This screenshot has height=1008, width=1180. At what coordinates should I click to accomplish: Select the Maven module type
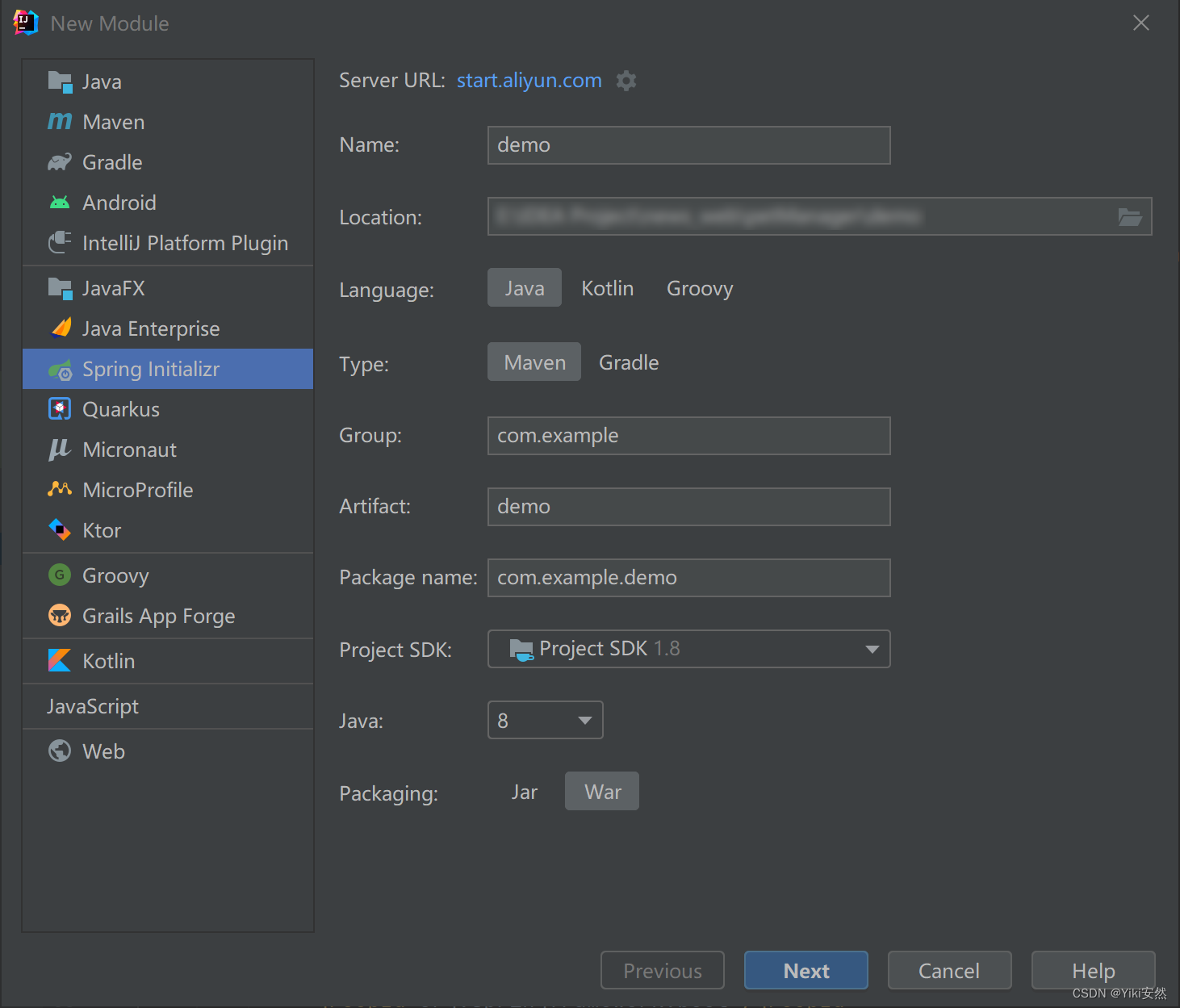(168, 122)
